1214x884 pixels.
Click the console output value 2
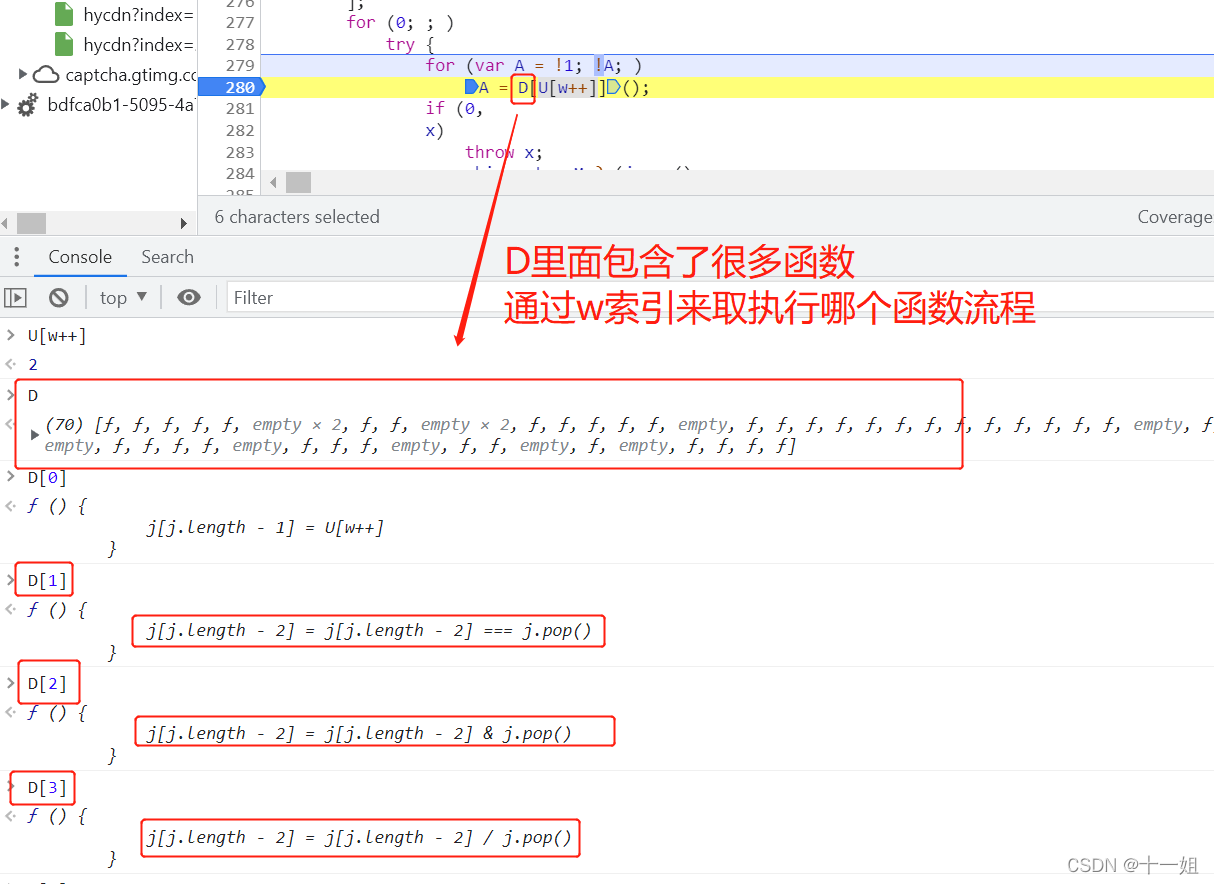pos(32,365)
